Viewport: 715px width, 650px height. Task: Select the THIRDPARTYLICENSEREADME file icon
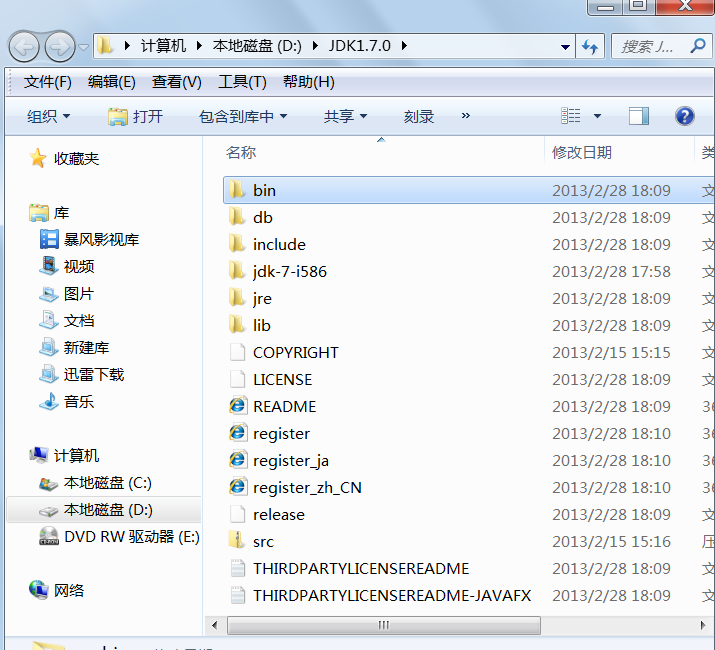click(238, 568)
